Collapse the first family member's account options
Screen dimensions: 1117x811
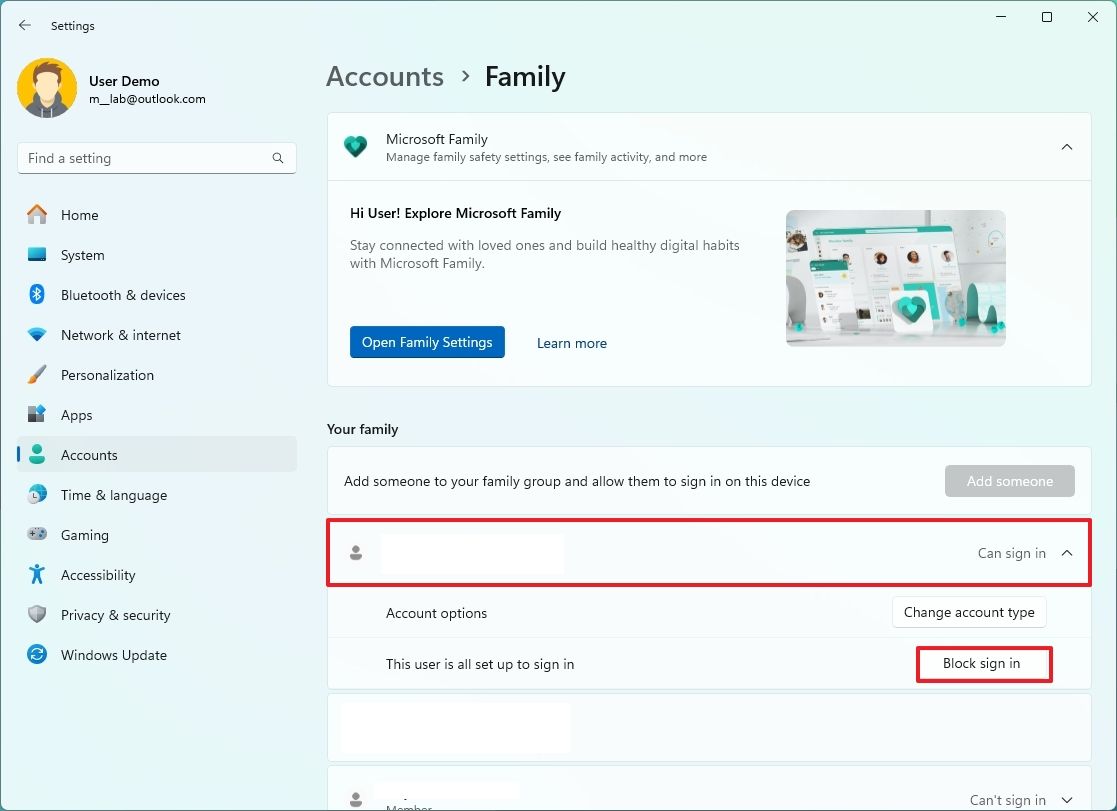(1066, 552)
